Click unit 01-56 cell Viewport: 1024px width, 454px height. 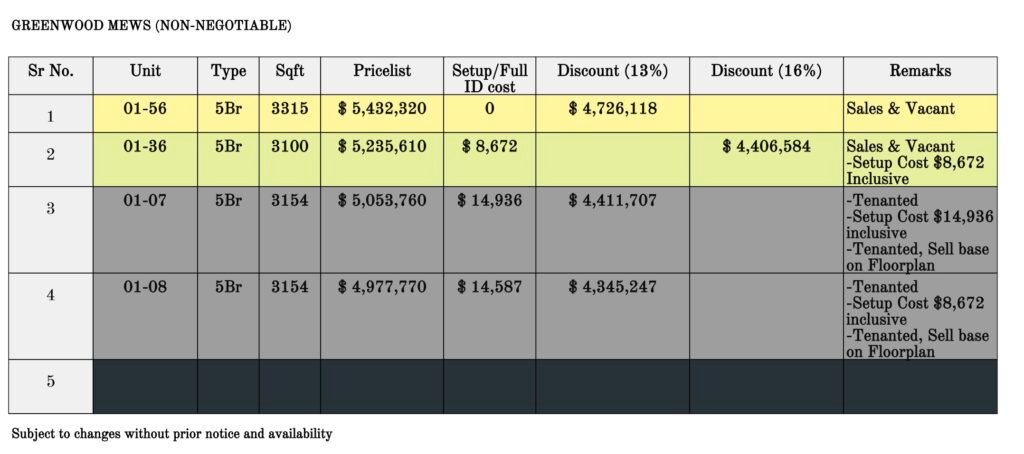145,114
